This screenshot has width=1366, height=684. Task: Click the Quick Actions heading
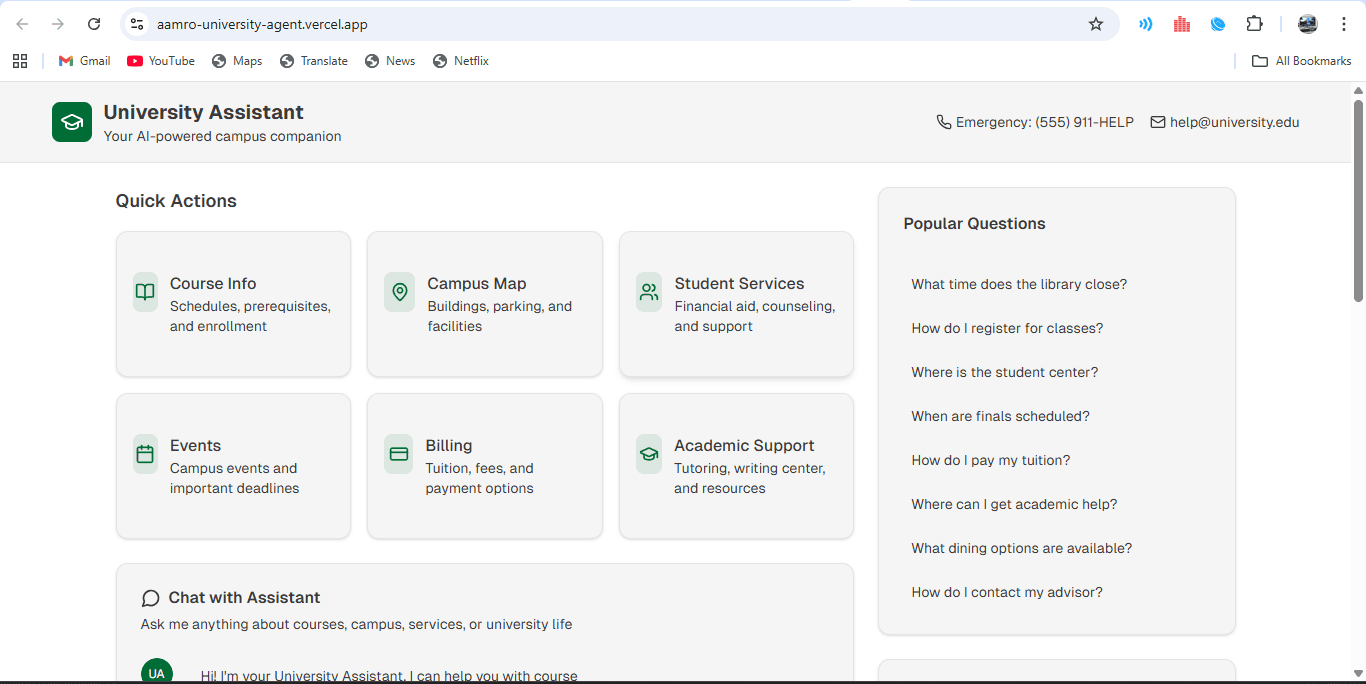pos(176,201)
